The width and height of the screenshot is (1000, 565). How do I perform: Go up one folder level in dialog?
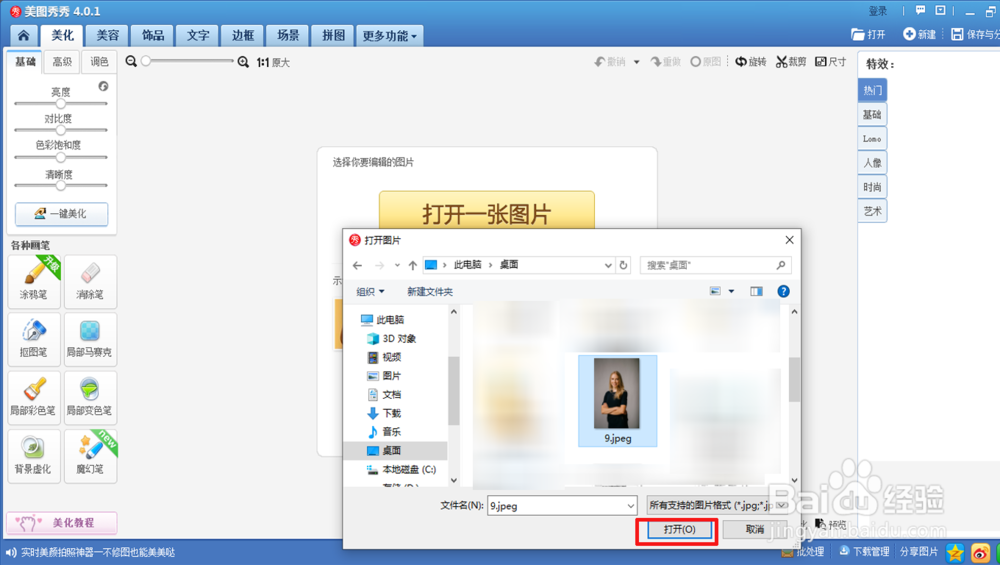click(x=413, y=265)
